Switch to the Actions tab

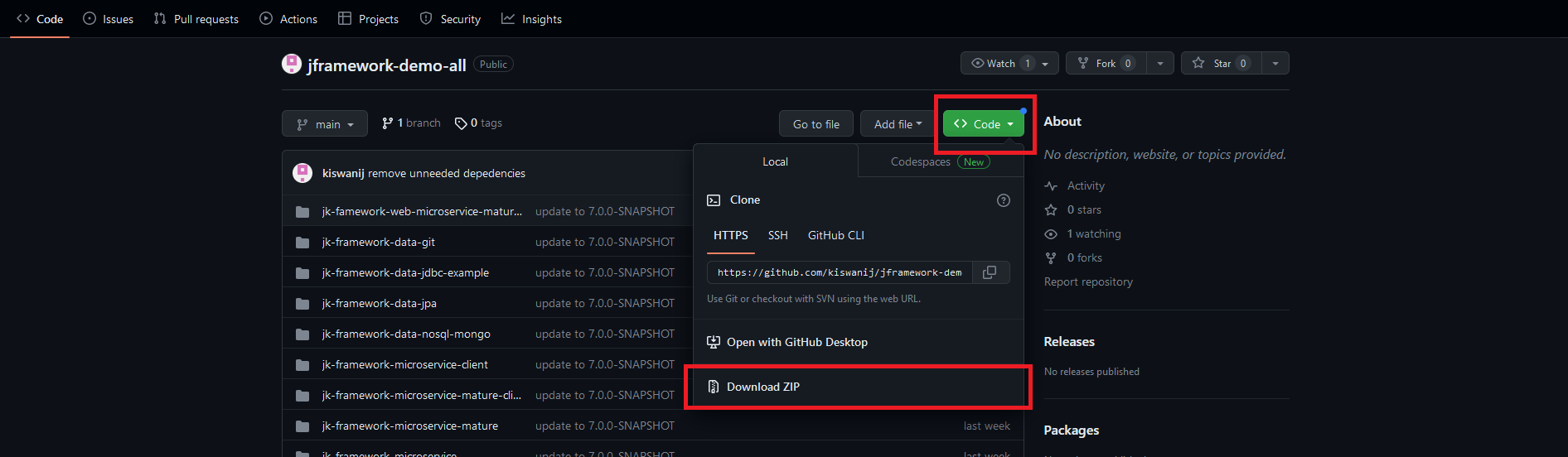288,19
